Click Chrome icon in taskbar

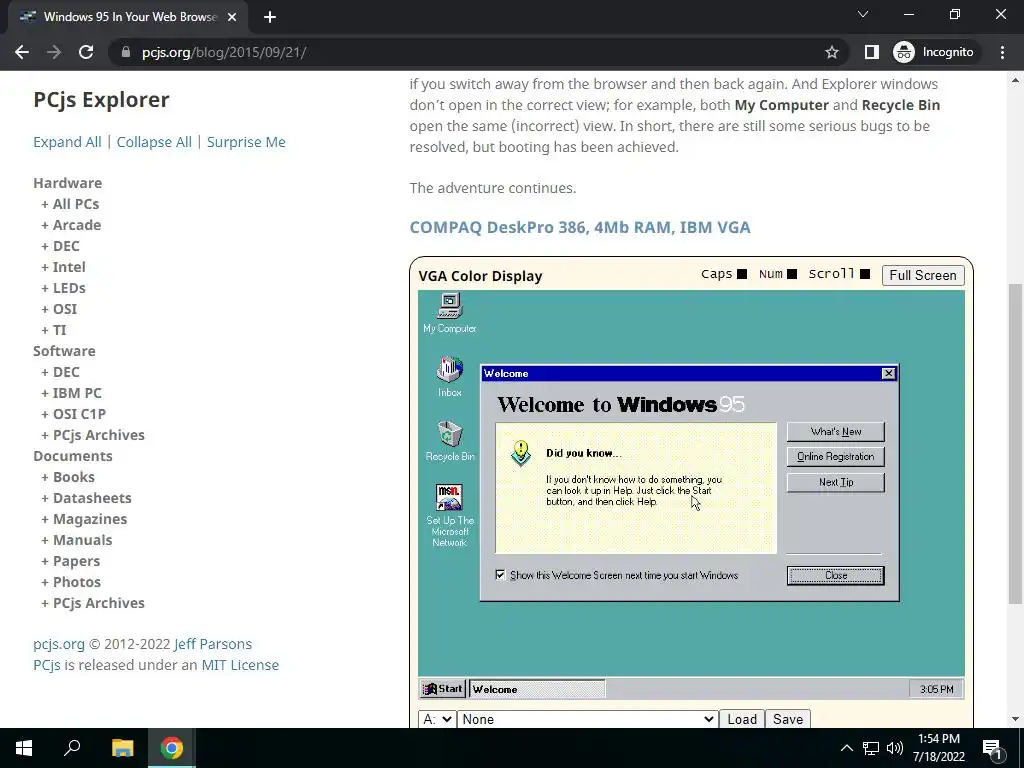(172, 748)
